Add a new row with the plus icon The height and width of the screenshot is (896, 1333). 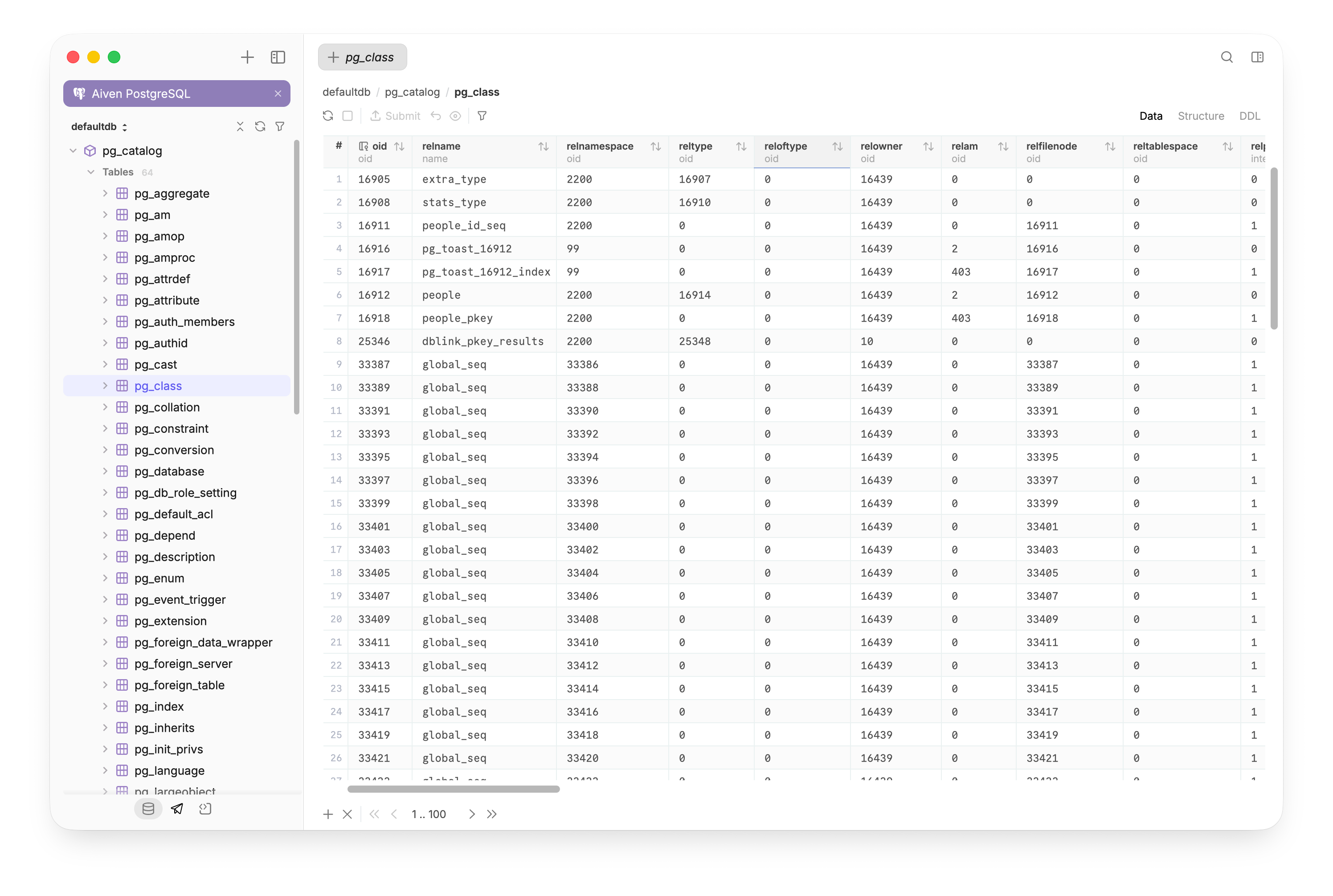(x=328, y=815)
